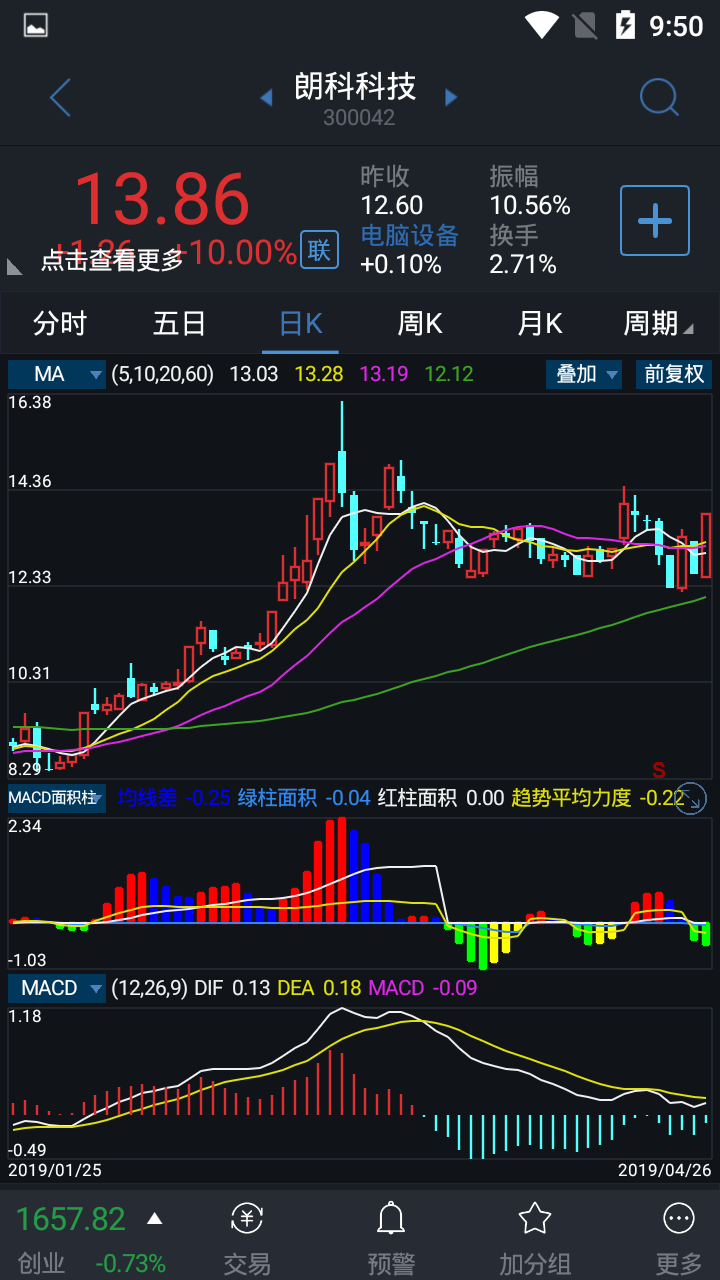Tap the 创业 index label

coord(42,1263)
